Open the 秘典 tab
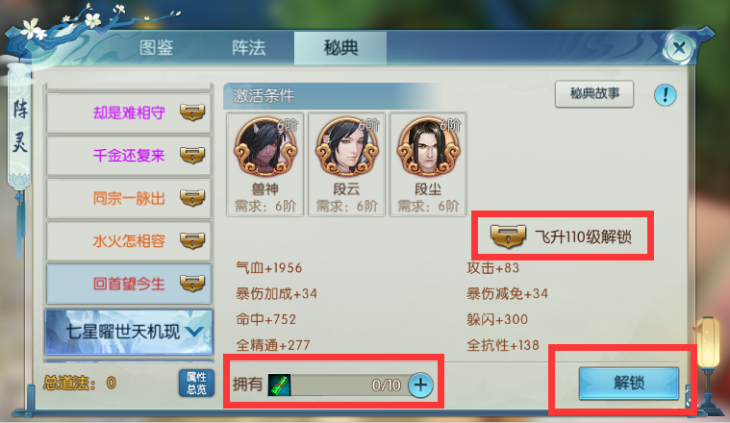This screenshot has width=730, height=423. 340,47
